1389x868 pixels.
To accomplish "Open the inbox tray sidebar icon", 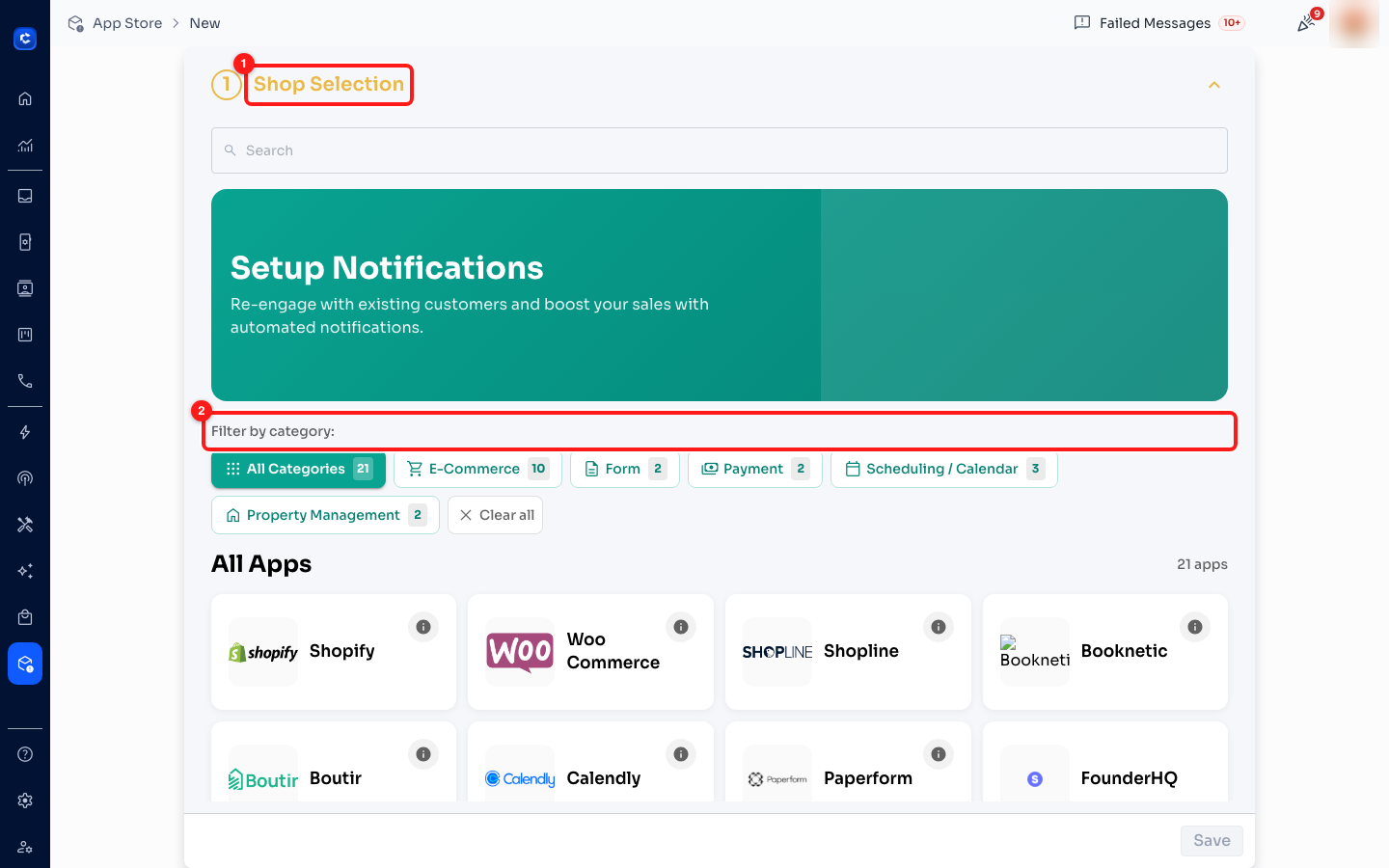I will pyautogui.click(x=25, y=196).
